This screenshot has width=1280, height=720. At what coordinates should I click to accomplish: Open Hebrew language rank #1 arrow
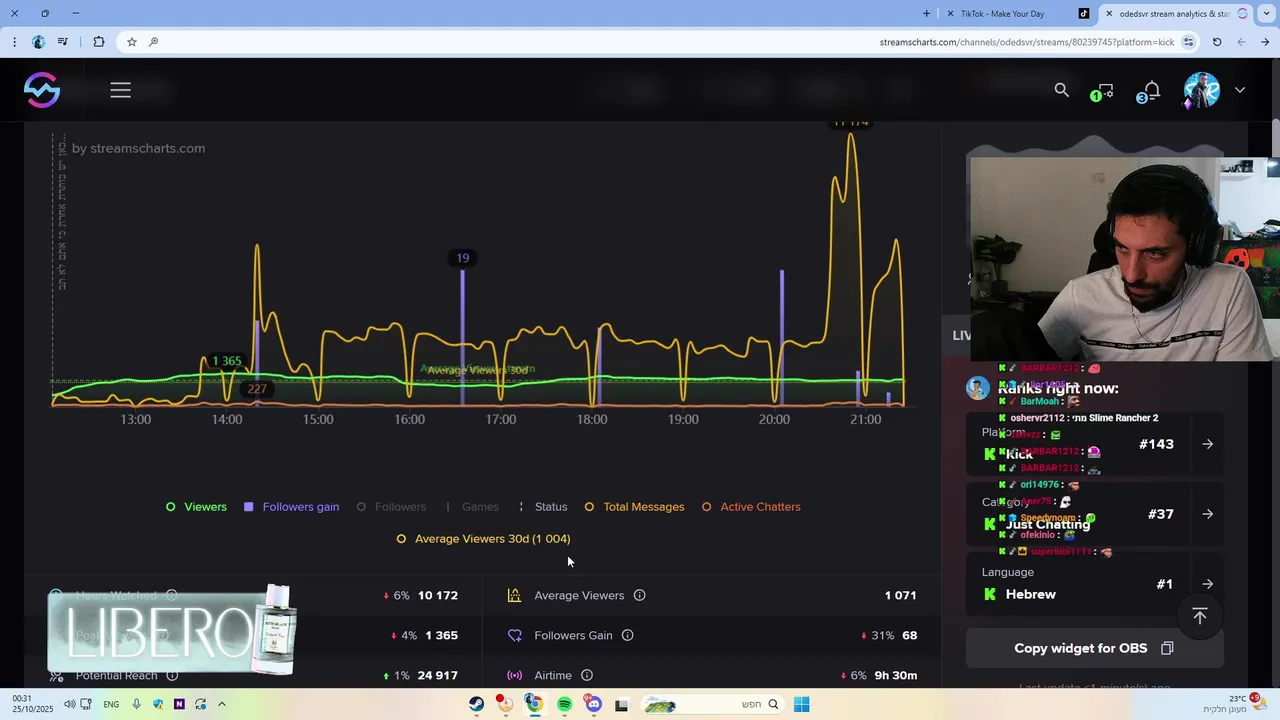[1208, 584]
